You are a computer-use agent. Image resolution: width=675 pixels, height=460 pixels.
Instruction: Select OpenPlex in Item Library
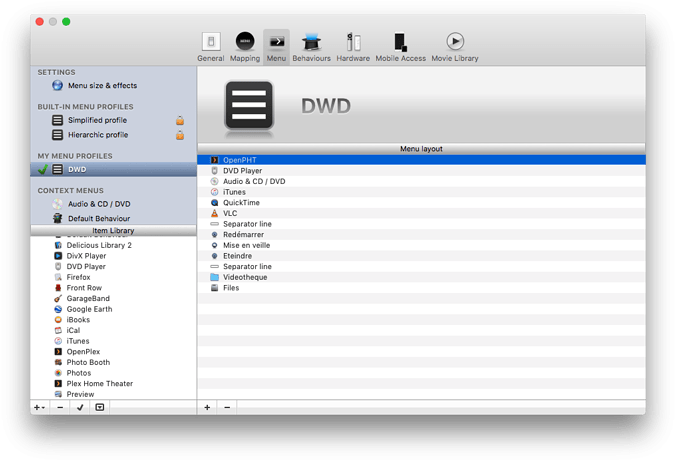[113, 352]
